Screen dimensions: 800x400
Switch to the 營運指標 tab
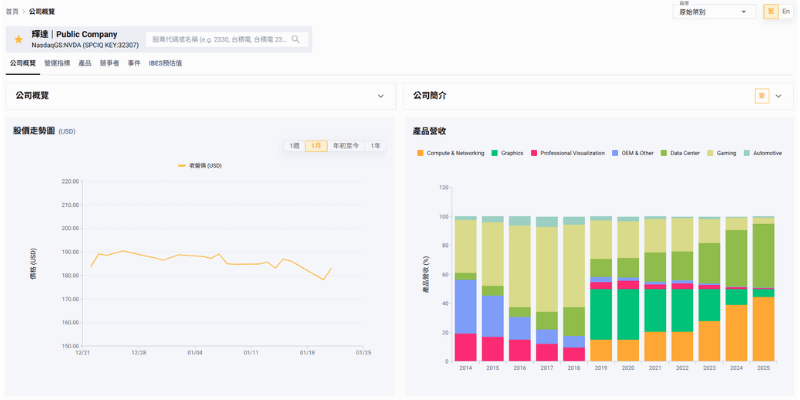pos(57,63)
